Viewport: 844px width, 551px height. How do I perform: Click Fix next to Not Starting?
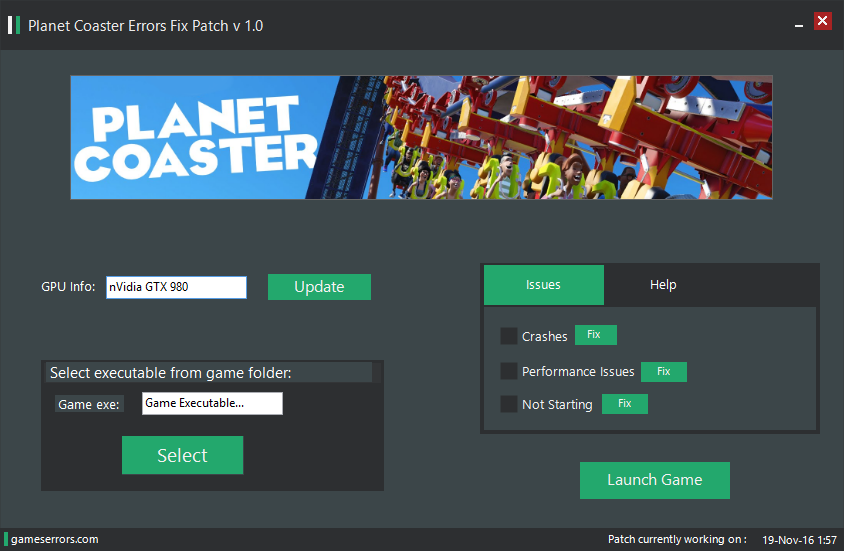click(624, 404)
